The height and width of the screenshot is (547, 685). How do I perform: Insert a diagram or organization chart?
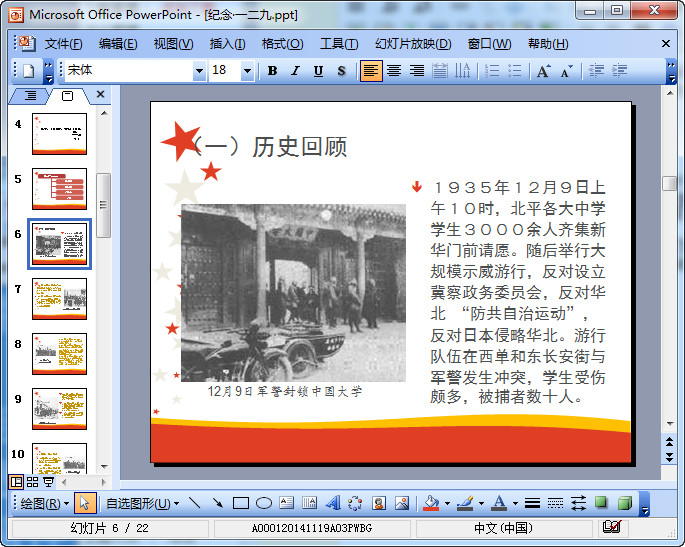(355, 503)
